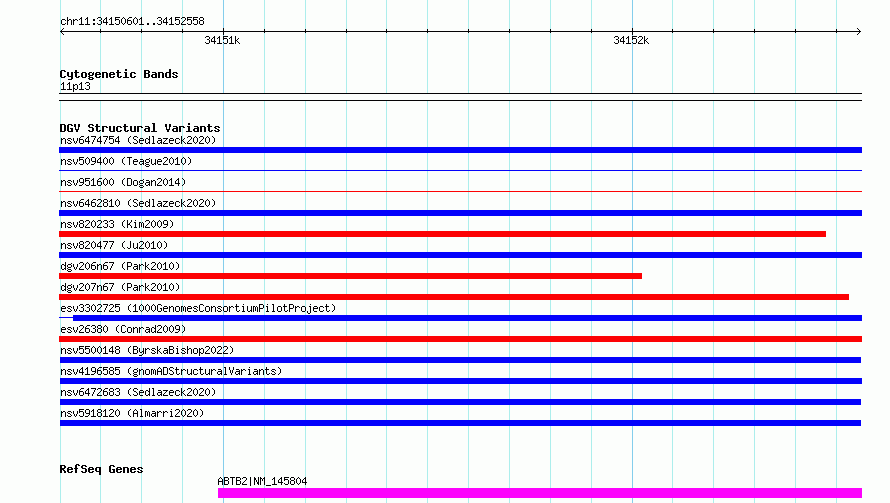This screenshot has height=503, width=890.
Task: Click the left arrow of the ruler
Action: pos(62,31)
